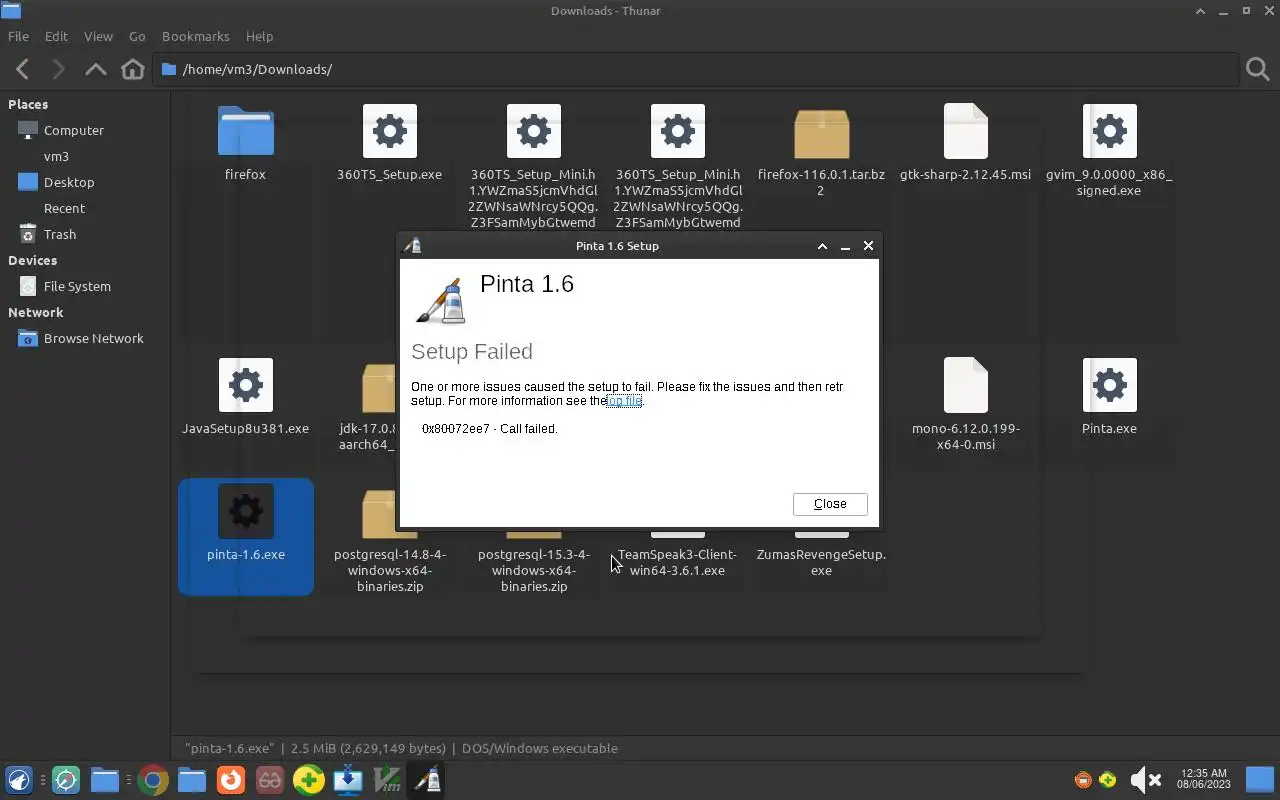Open the Bookmarks menu
Viewport: 1280px width, 800px height.
click(196, 36)
